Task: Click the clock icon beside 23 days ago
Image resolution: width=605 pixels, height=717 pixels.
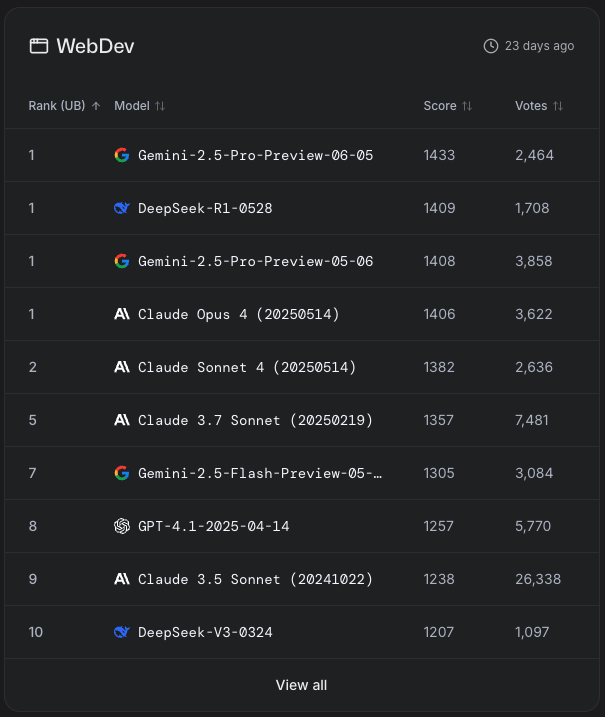Action: tap(491, 46)
